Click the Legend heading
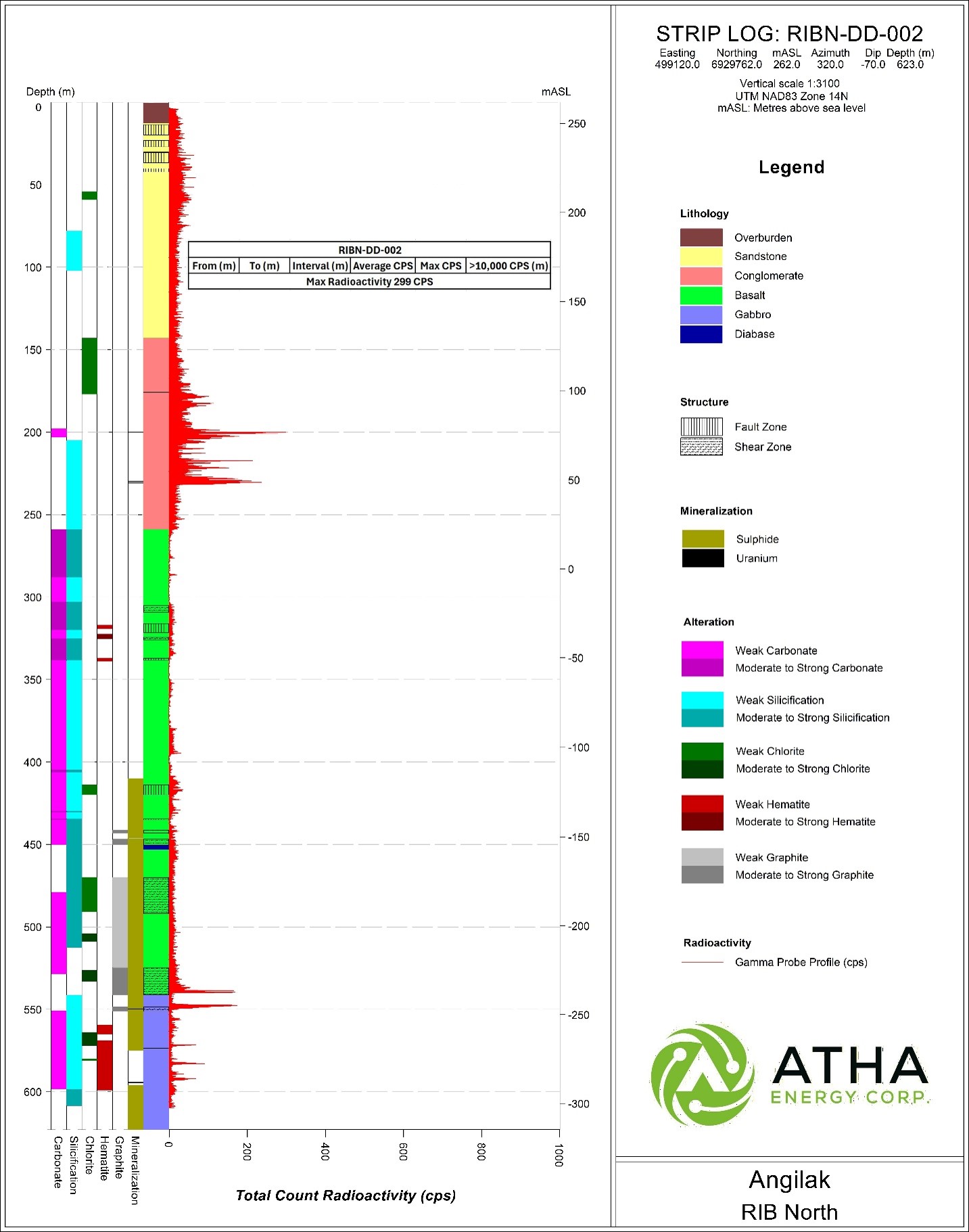Image resolution: width=969 pixels, height=1232 pixels. [x=791, y=167]
